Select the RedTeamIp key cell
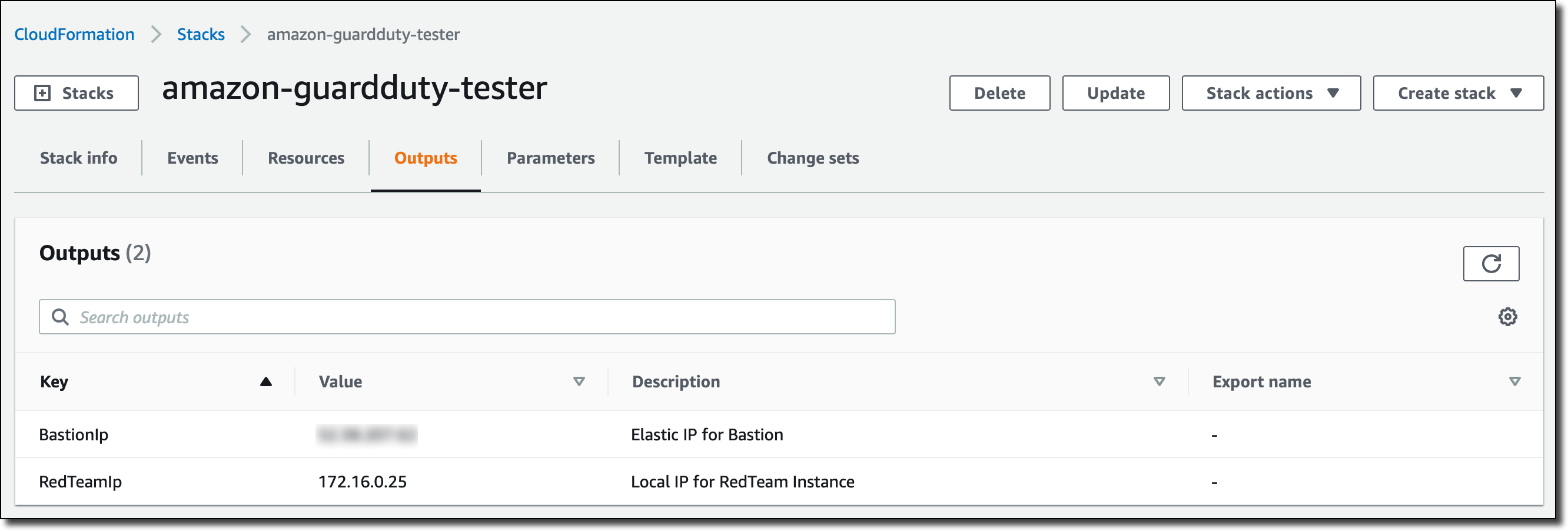The image size is (1568, 531). pyautogui.click(x=81, y=482)
